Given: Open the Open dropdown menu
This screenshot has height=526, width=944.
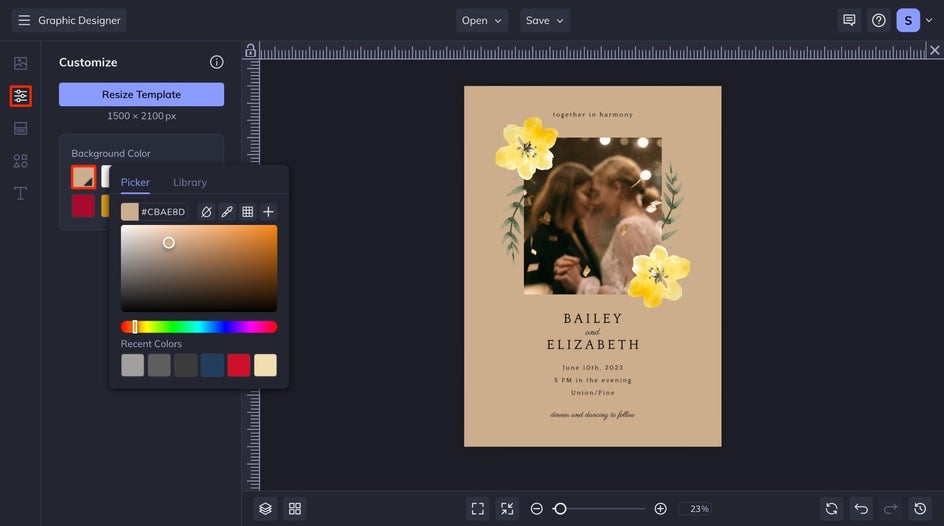Looking at the screenshot, I should [x=482, y=20].
